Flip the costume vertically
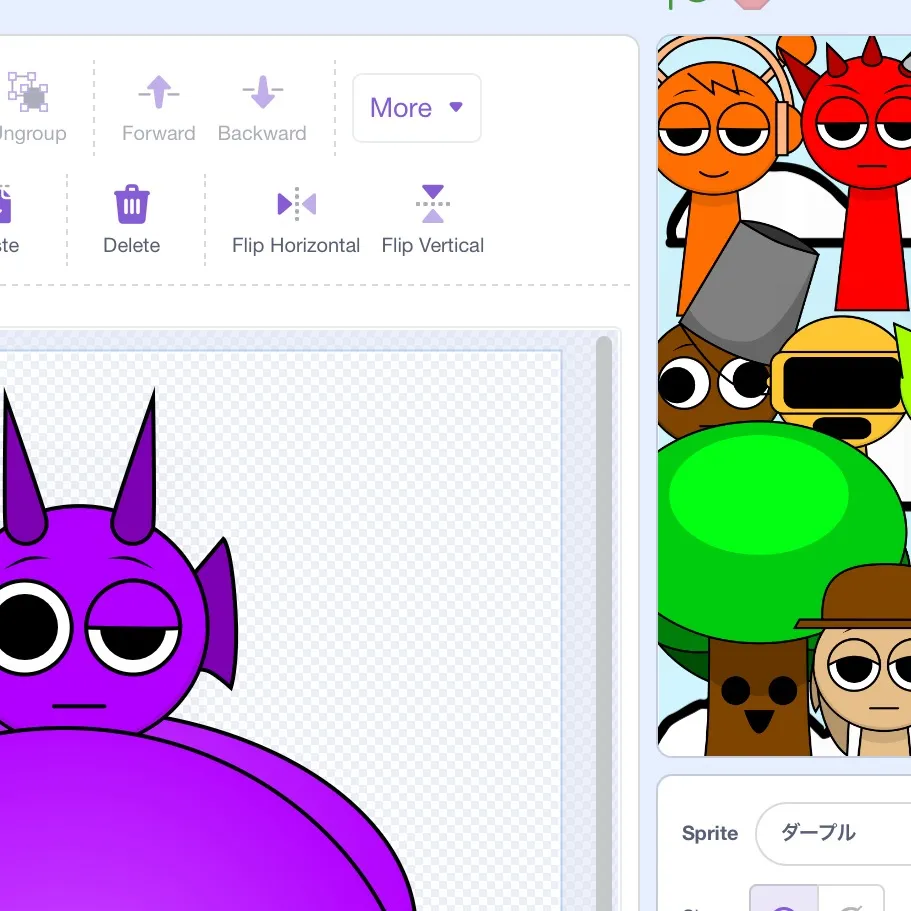911x911 pixels. click(x=432, y=220)
